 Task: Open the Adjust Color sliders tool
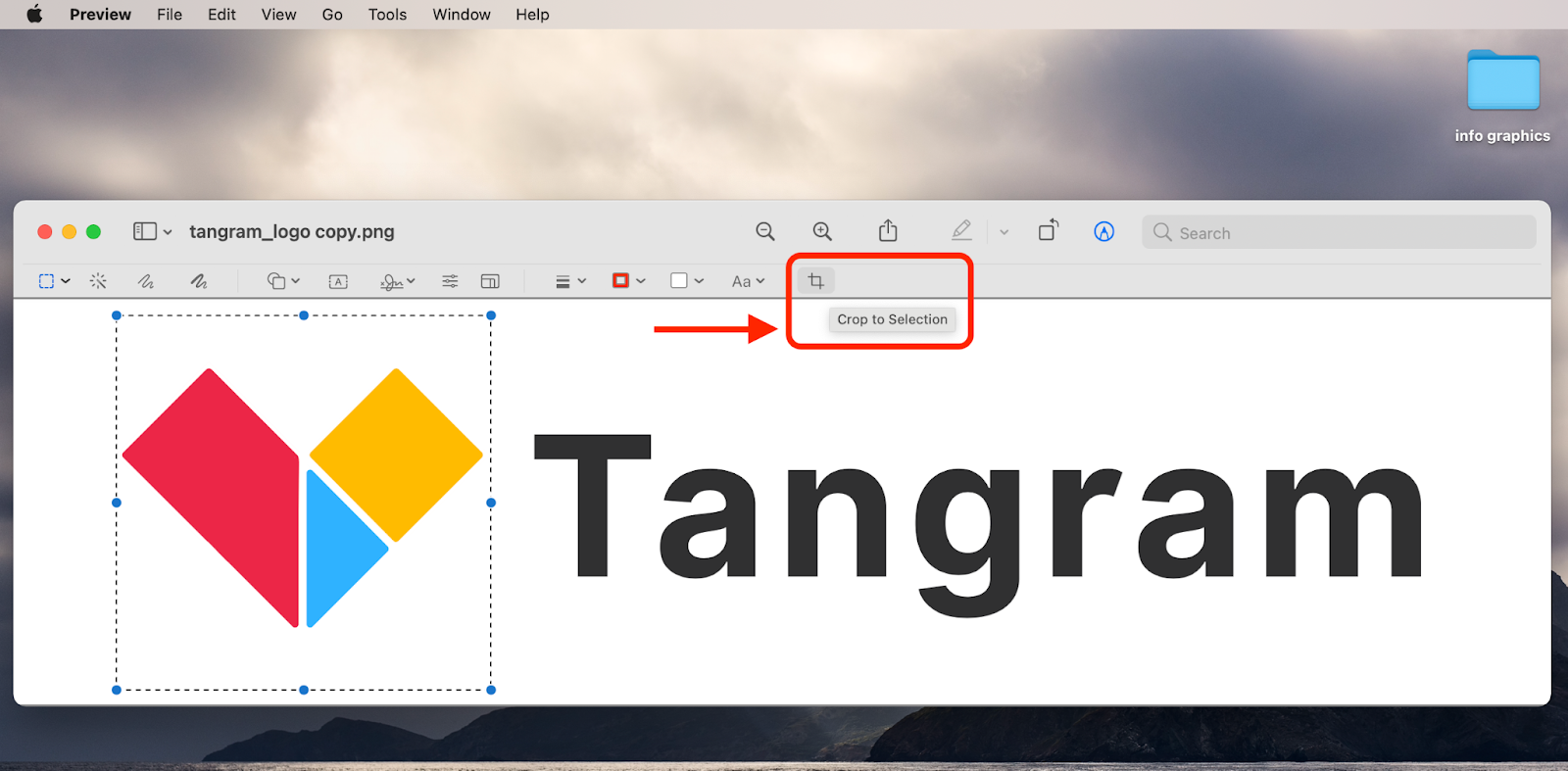coord(450,281)
